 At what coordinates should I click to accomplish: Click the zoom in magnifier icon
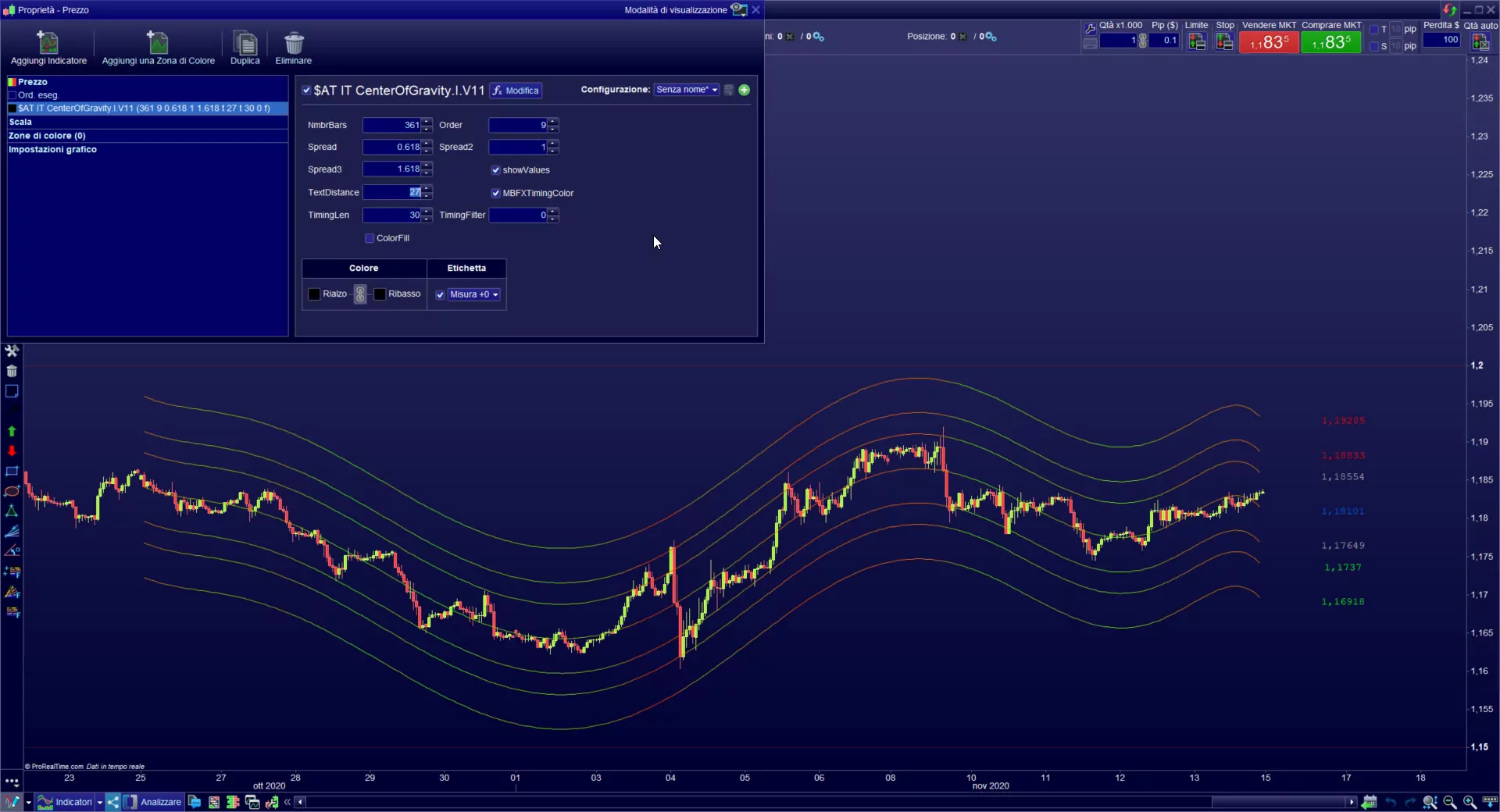tap(1470, 802)
